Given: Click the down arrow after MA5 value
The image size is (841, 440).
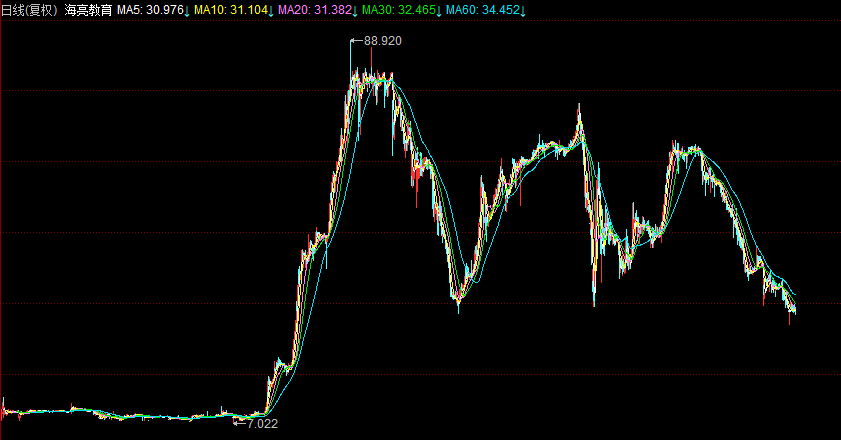Looking at the screenshot, I should coord(187,11).
